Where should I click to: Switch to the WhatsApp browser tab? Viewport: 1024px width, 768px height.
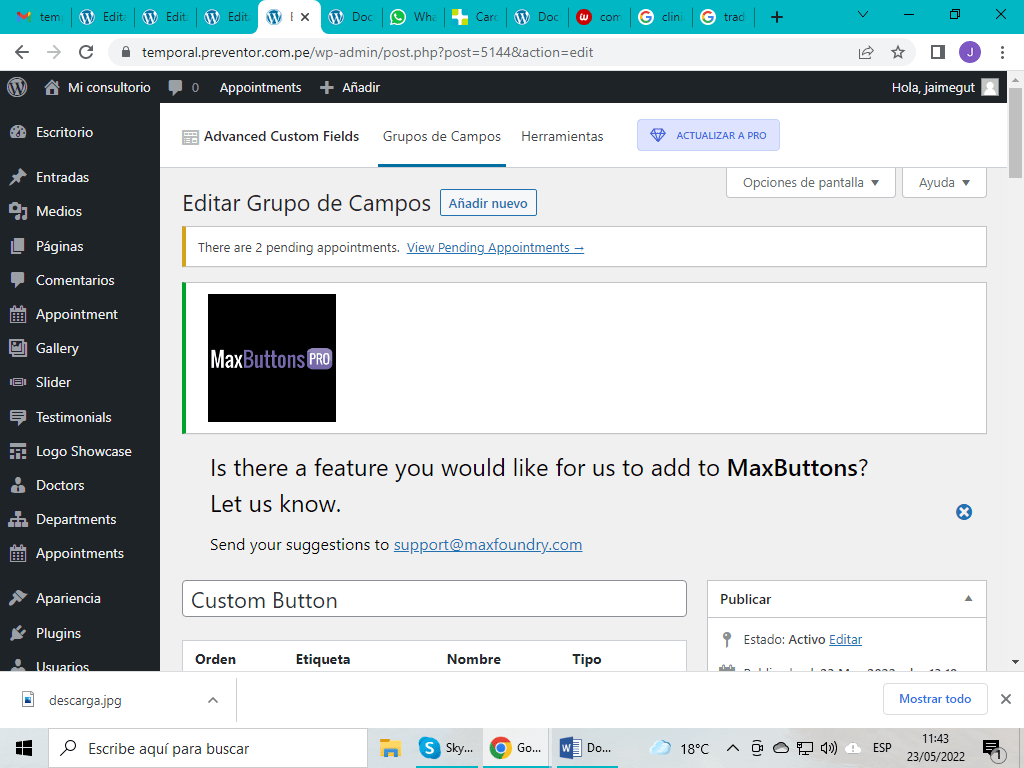click(413, 17)
